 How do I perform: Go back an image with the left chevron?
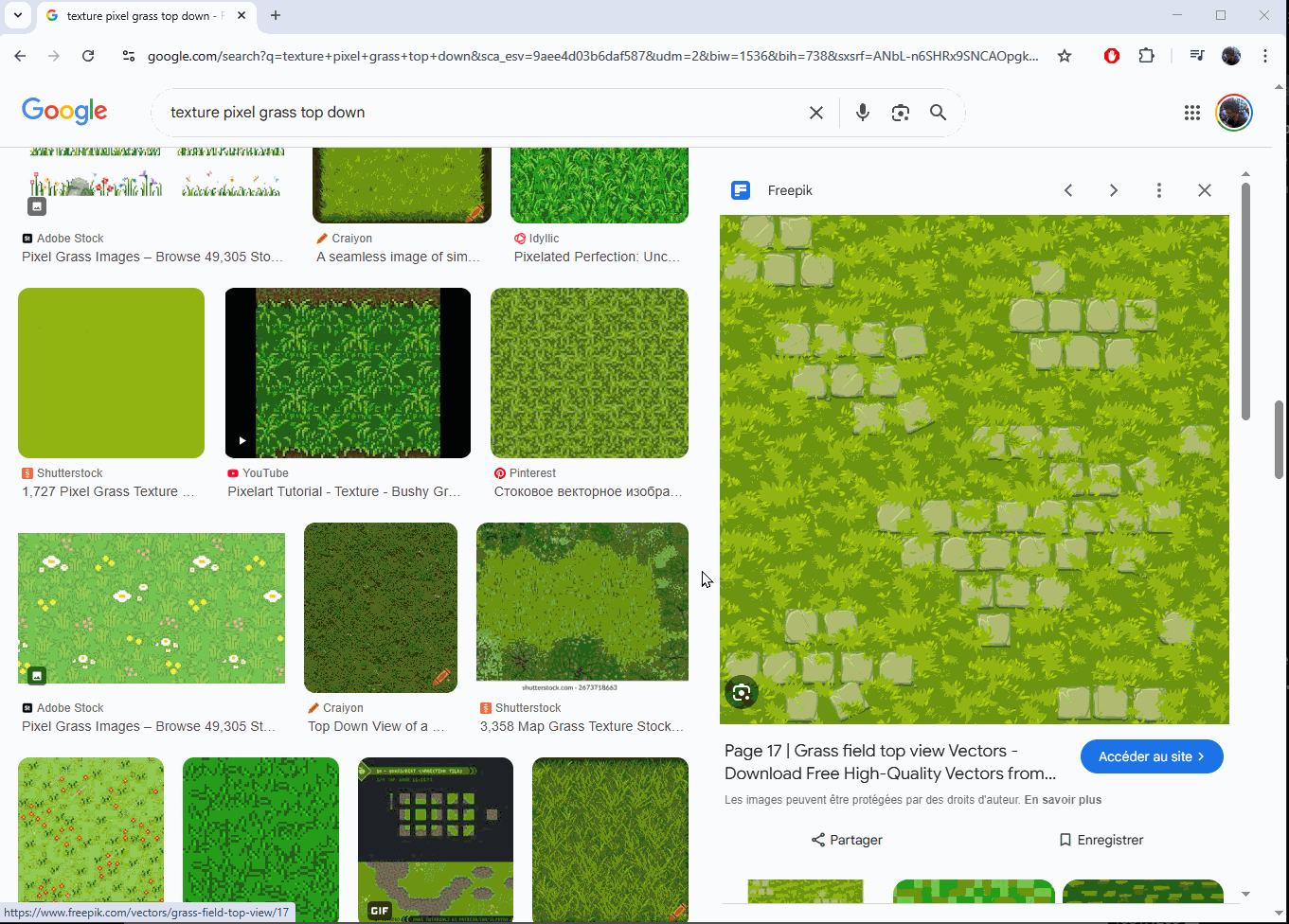1067,190
